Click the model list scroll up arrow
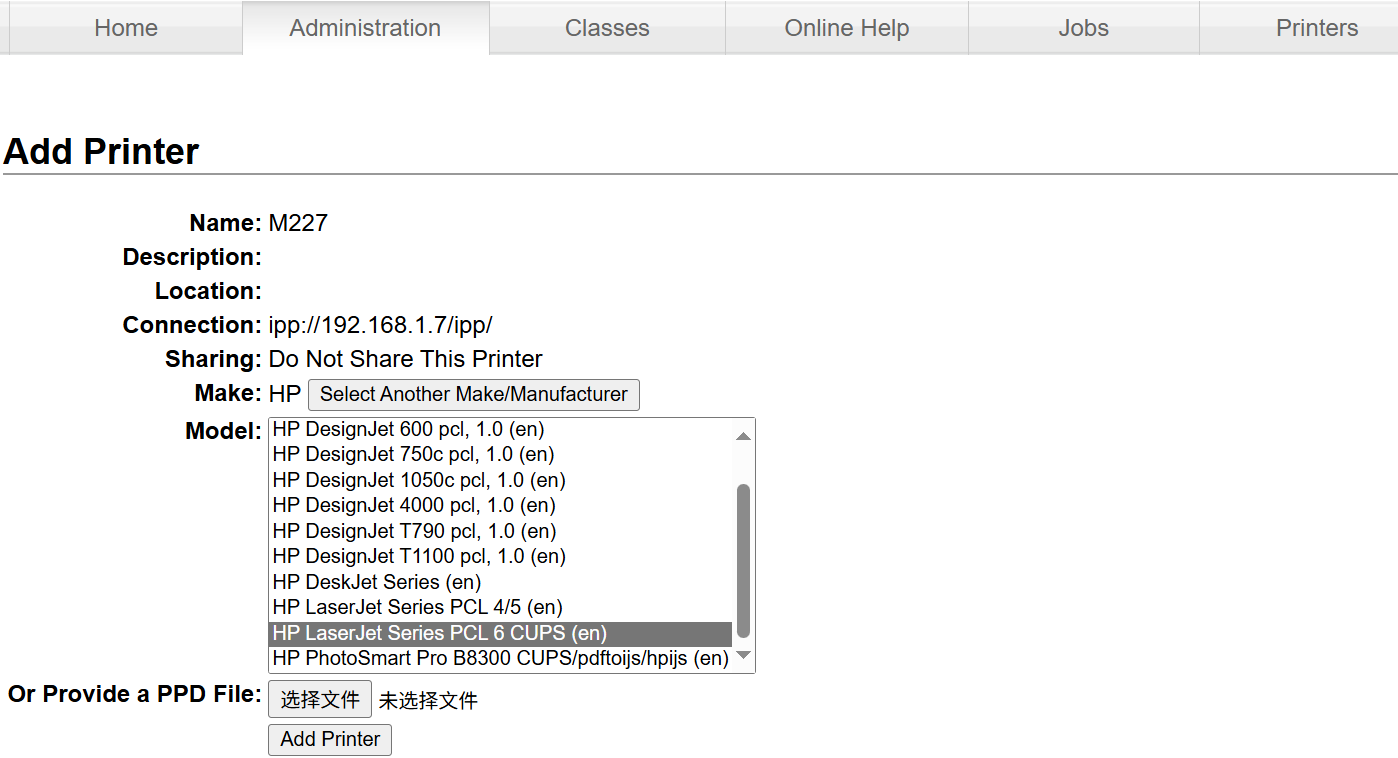Screen dimensions: 1398x758 tap(743, 436)
